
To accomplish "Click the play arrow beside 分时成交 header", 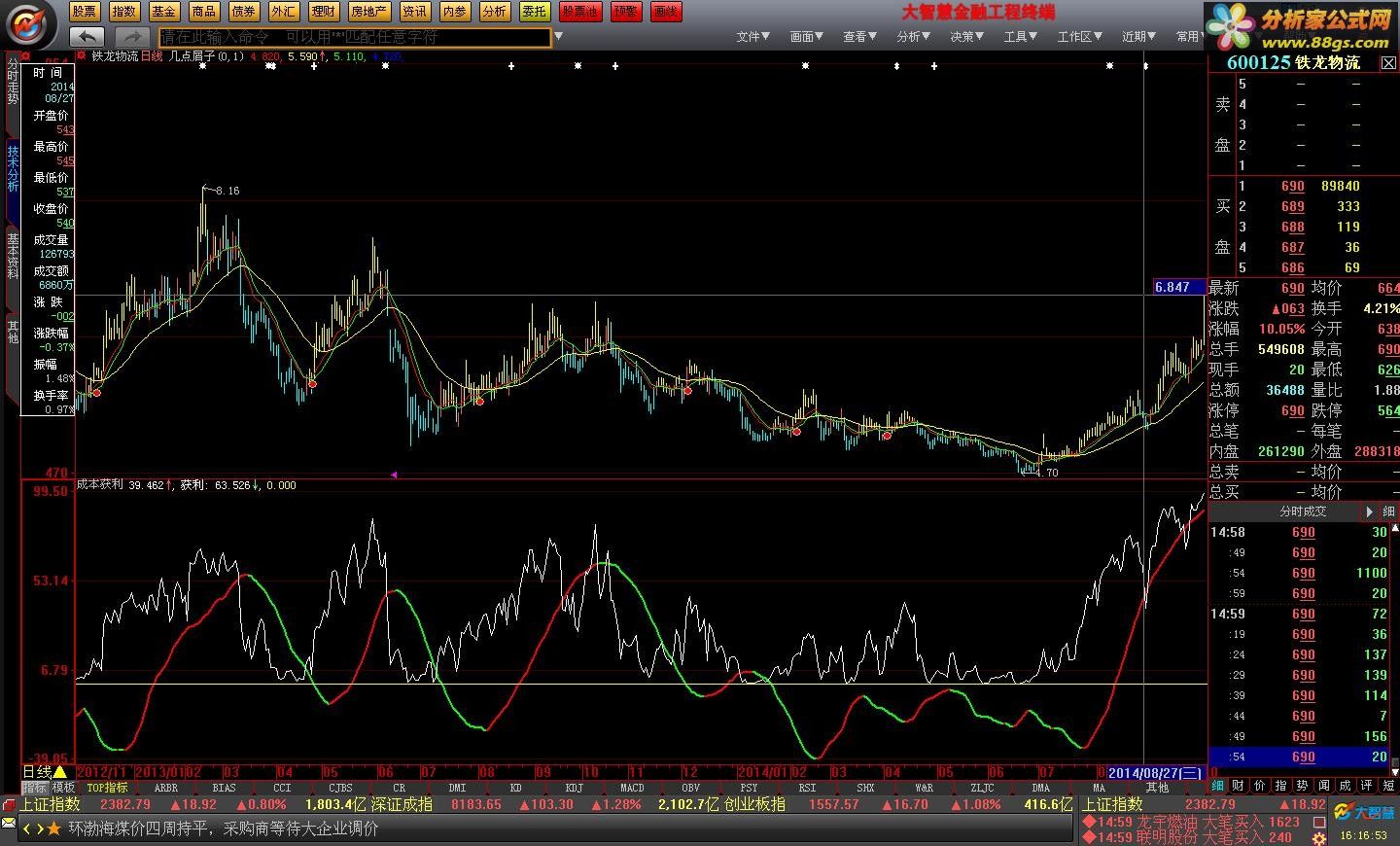I will [x=1369, y=511].
